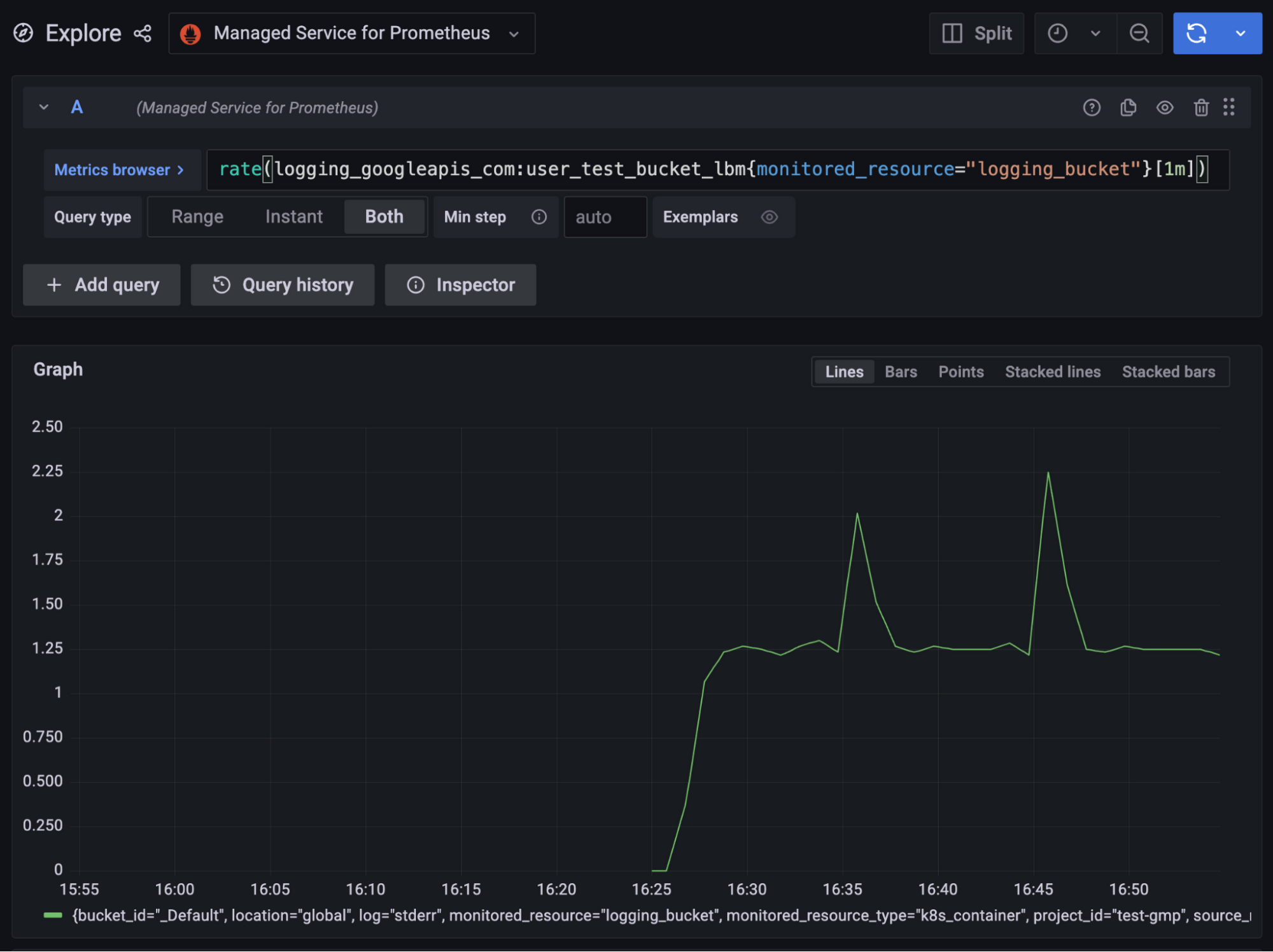Collapse query row A

pos(44,107)
